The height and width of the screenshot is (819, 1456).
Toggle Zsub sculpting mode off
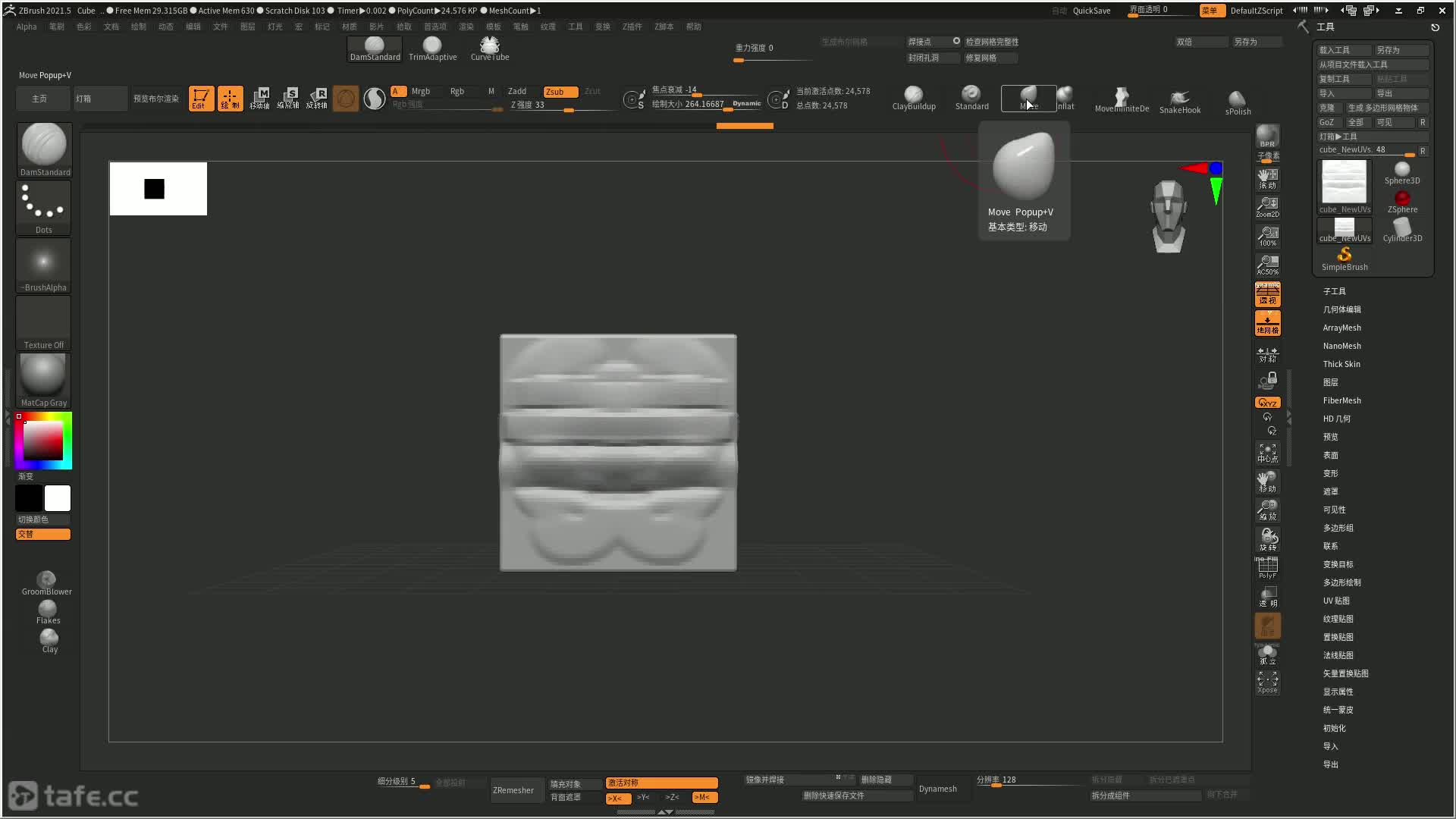(556, 91)
